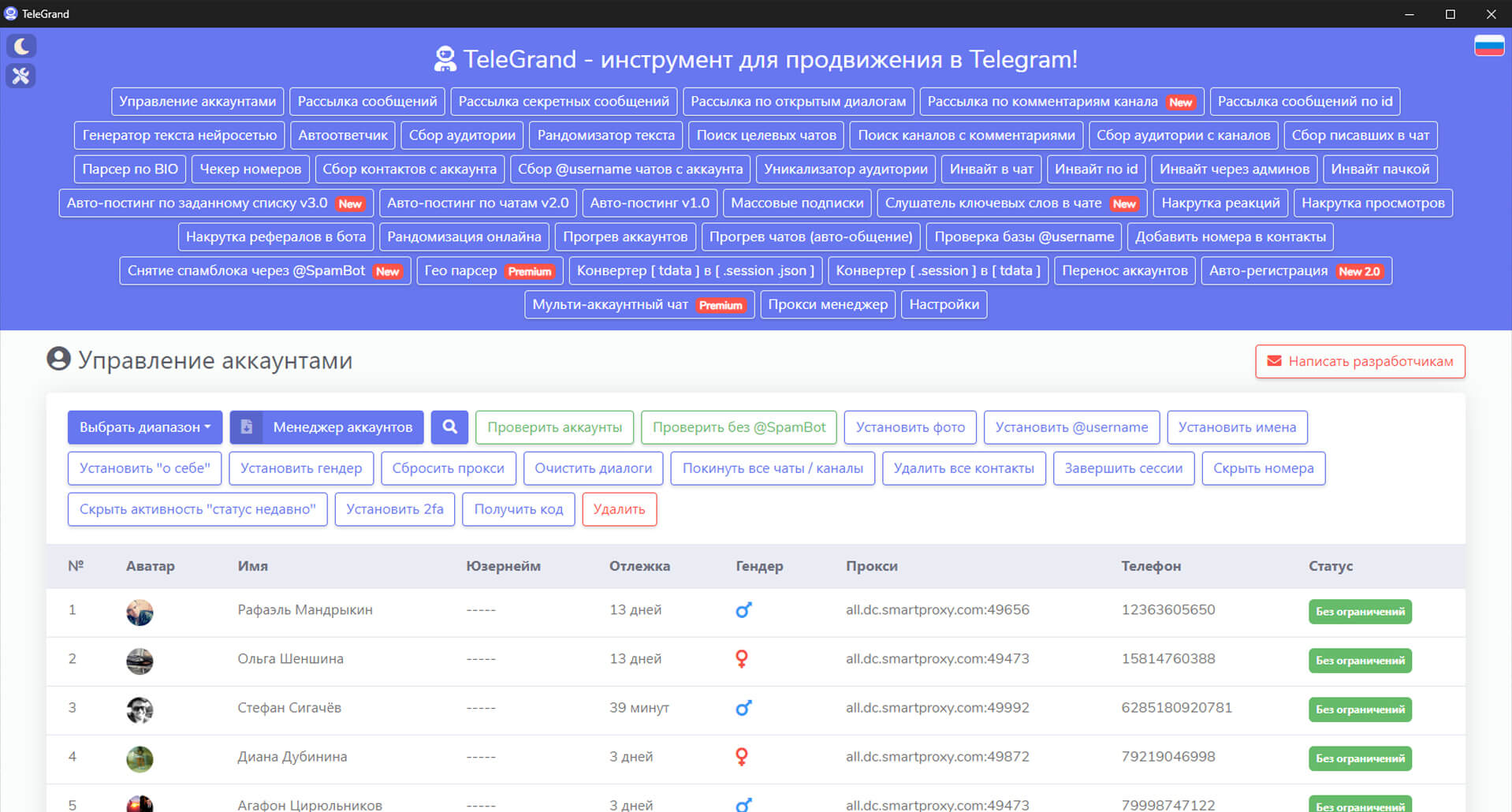1512x812 pixels.
Task: Select the Диана Дубинина account row
Action: 292,757
